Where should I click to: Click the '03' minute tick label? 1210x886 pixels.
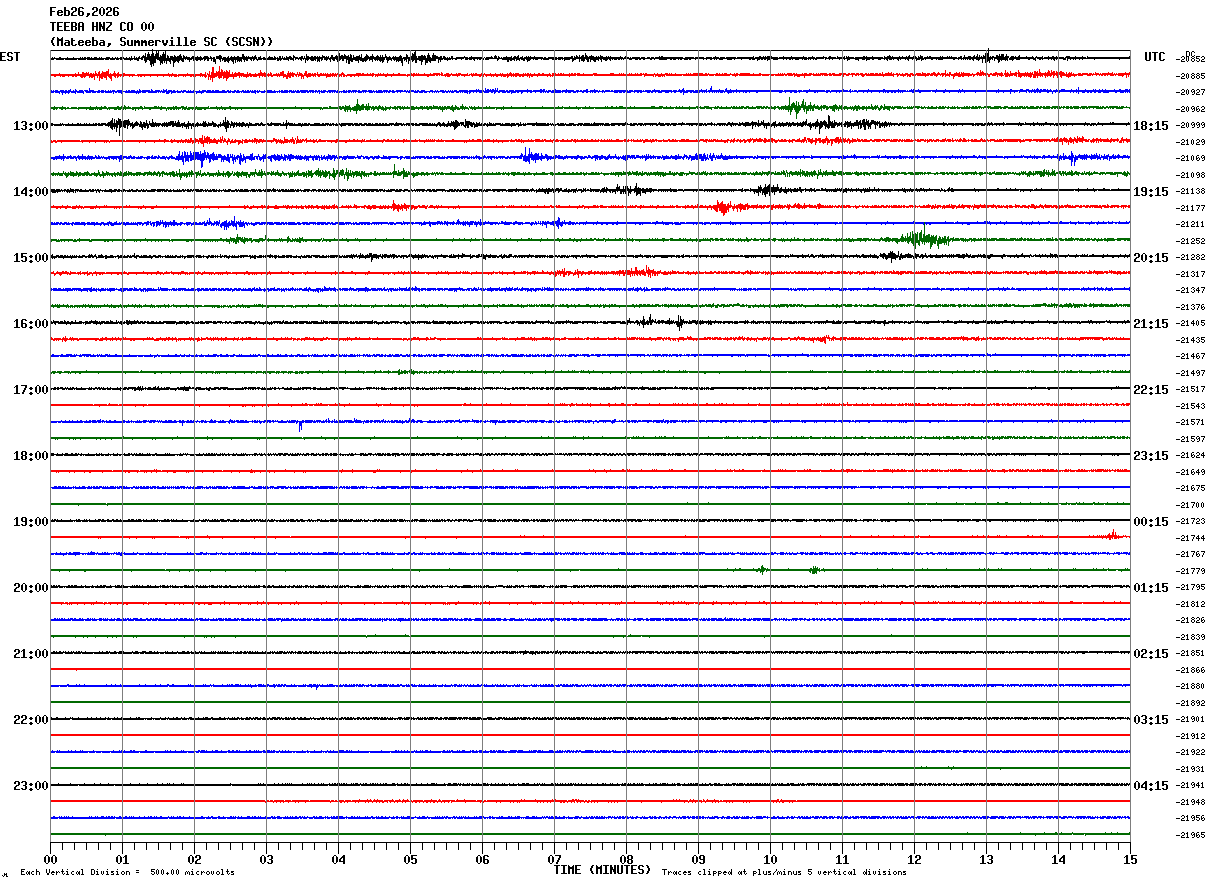(266, 859)
